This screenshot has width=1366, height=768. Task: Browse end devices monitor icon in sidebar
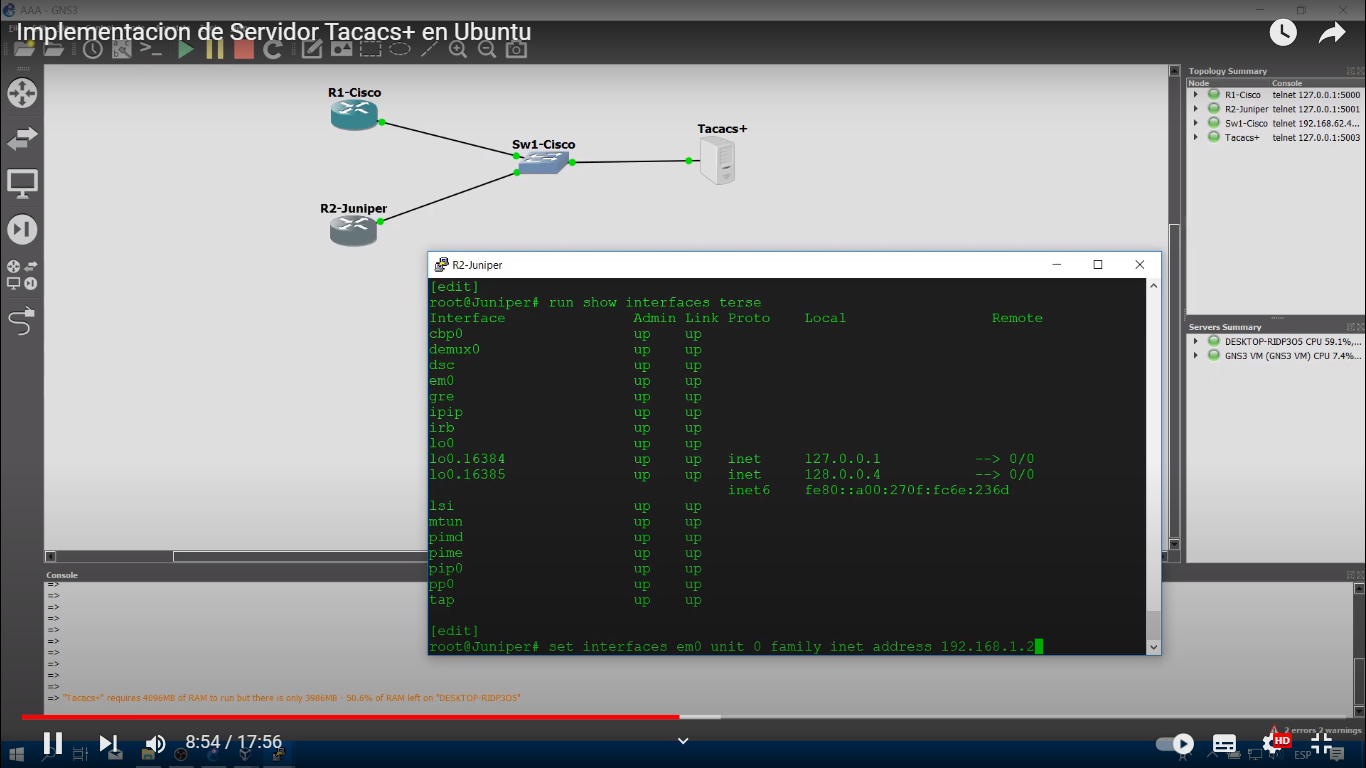pyautogui.click(x=22, y=184)
